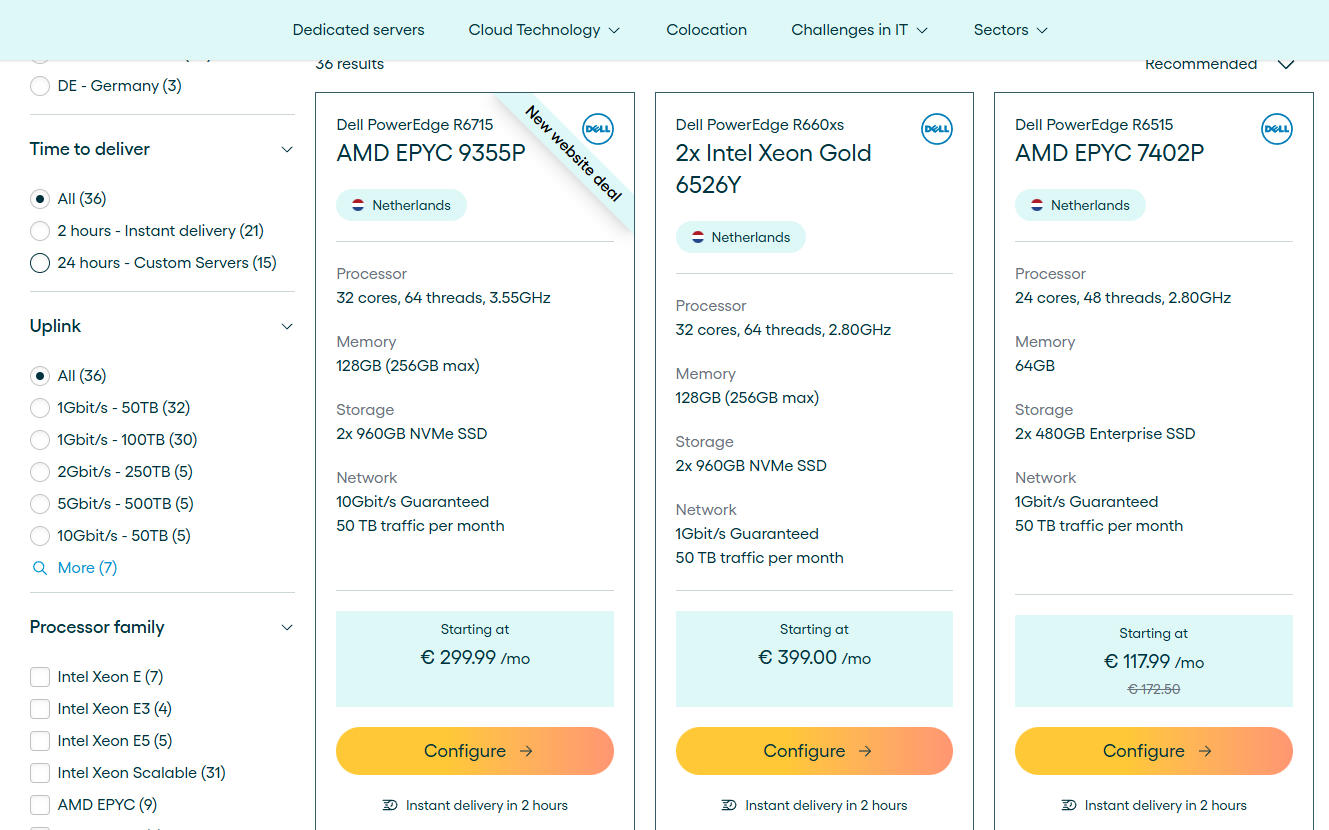This screenshot has height=830, width=1329.
Task: Click the Netherlands flag on the Xeon Gold 6526Y card
Action: tap(697, 237)
